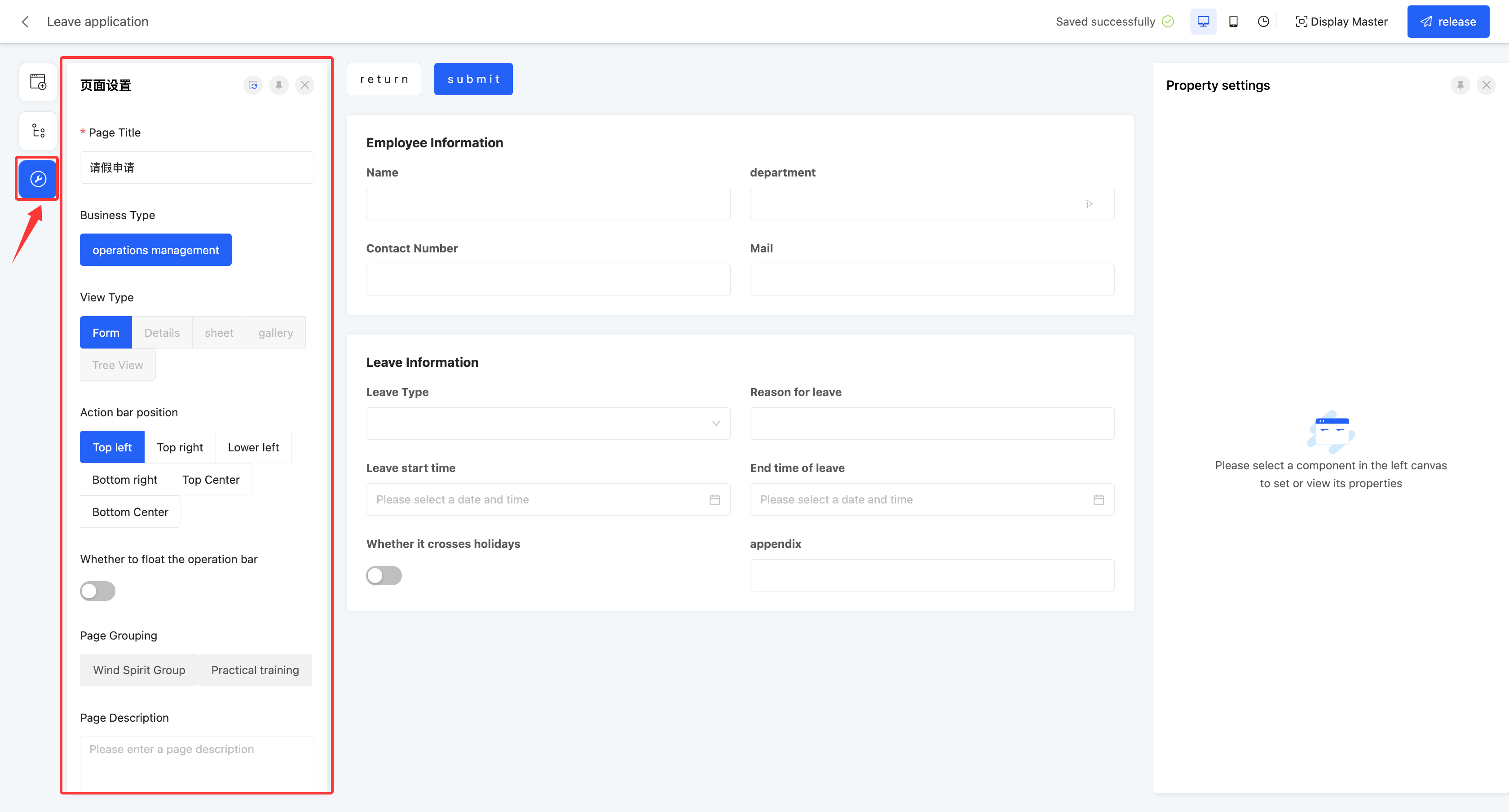Click the Page Title input field

tap(197, 168)
